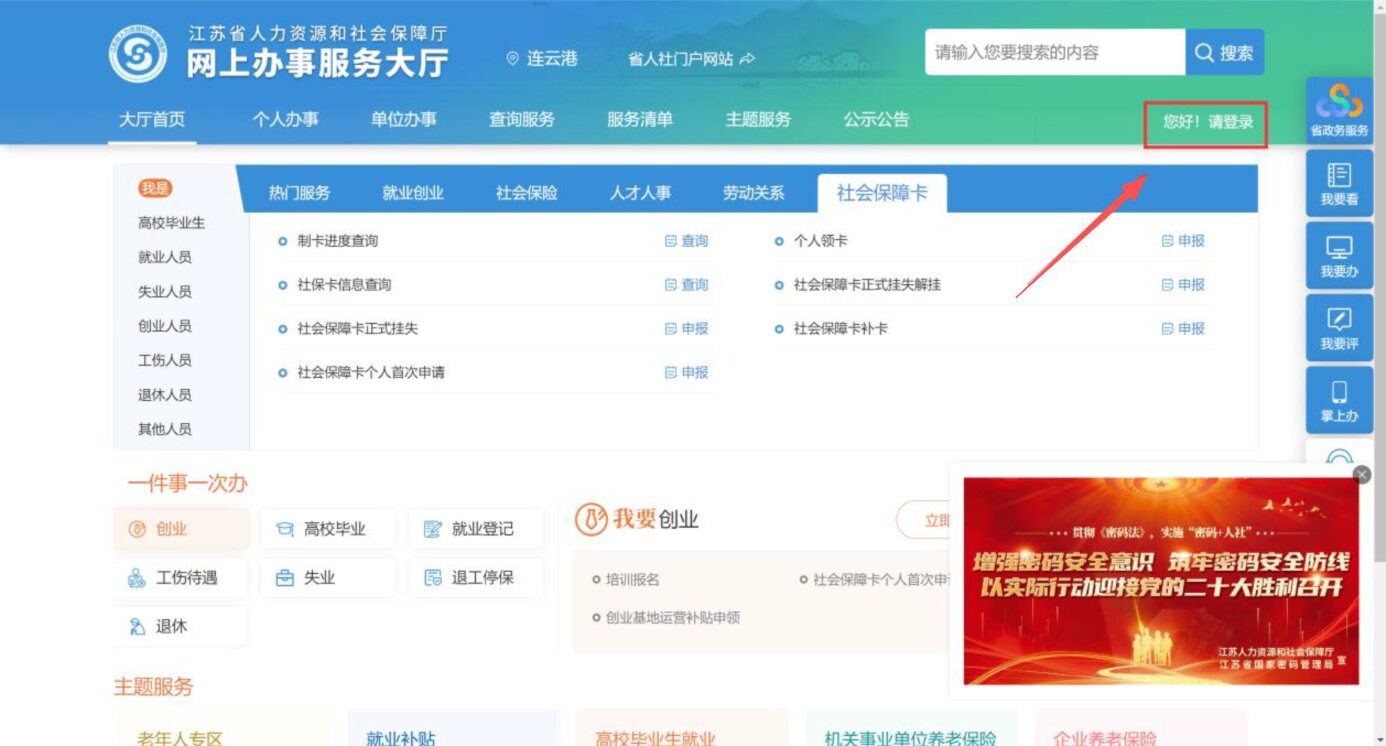
Task: Close the red banner popup
Action: coord(1361,474)
